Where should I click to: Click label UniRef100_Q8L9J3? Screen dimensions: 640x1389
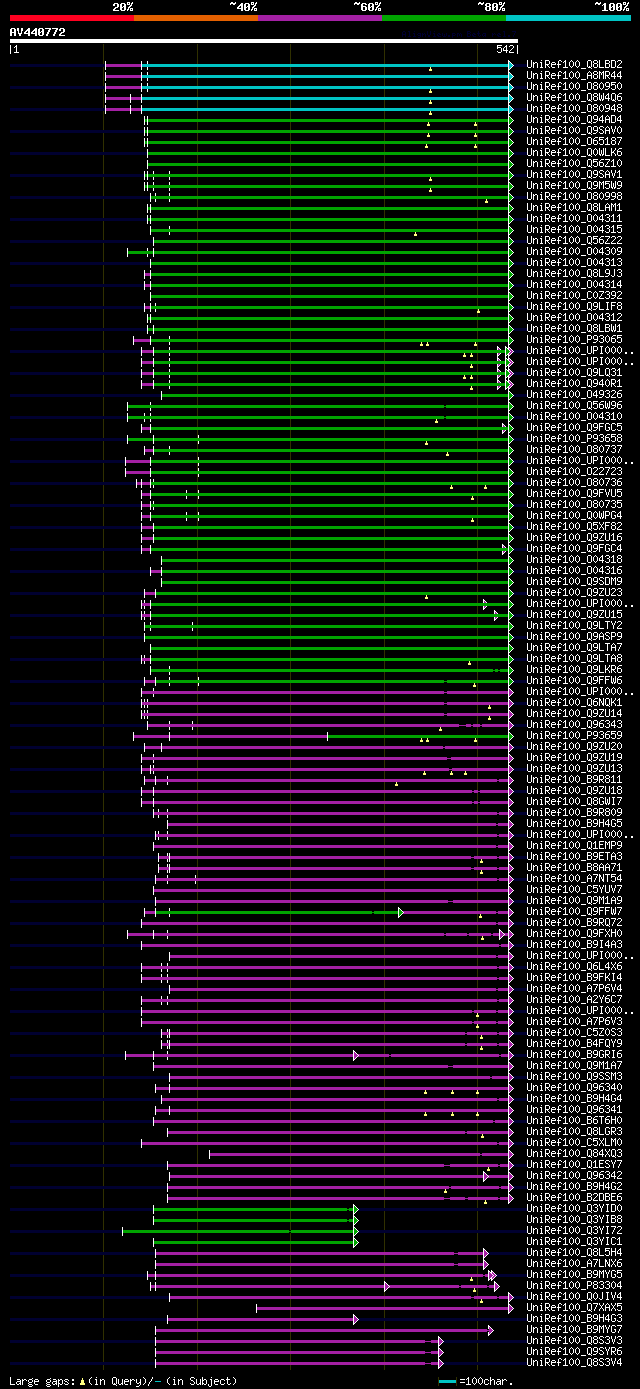[574, 274]
